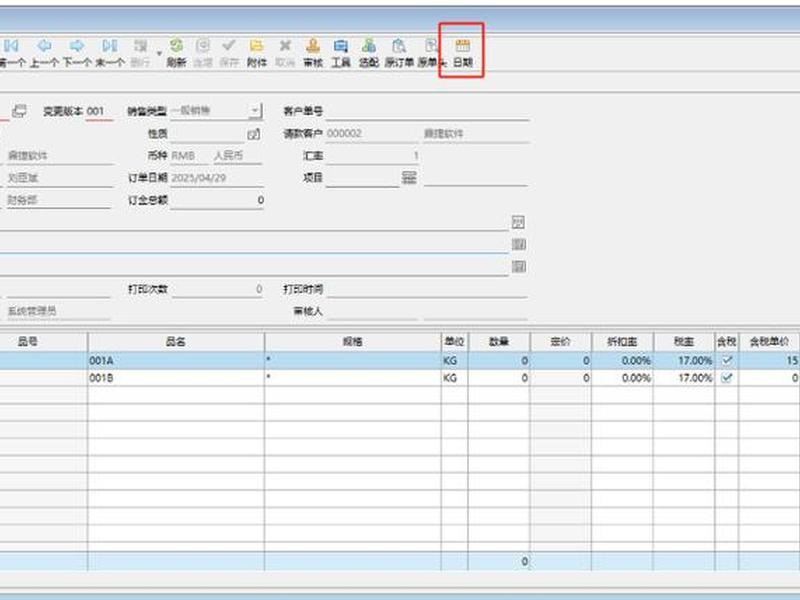Click the 税率 column header

[x=684, y=342]
